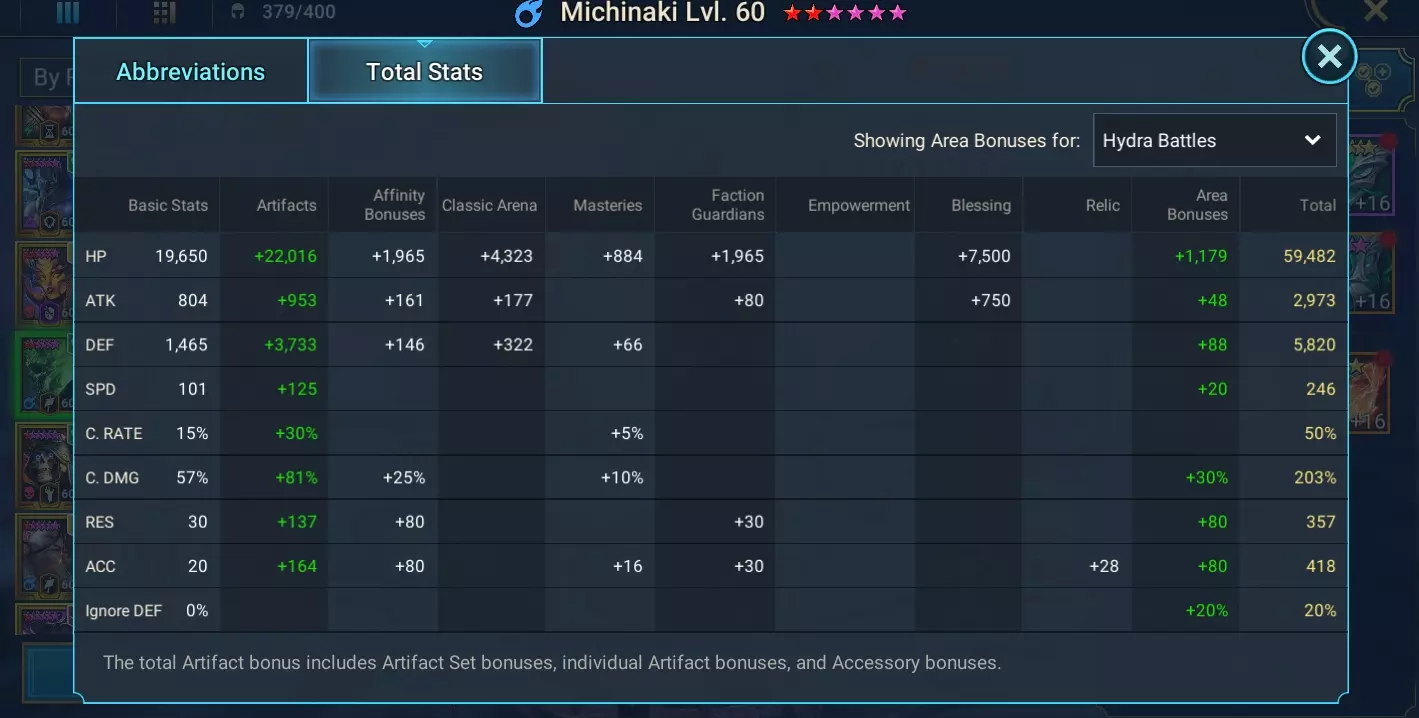
Task: Click the HP total value 59,482
Action: [x=1309, y=256]
